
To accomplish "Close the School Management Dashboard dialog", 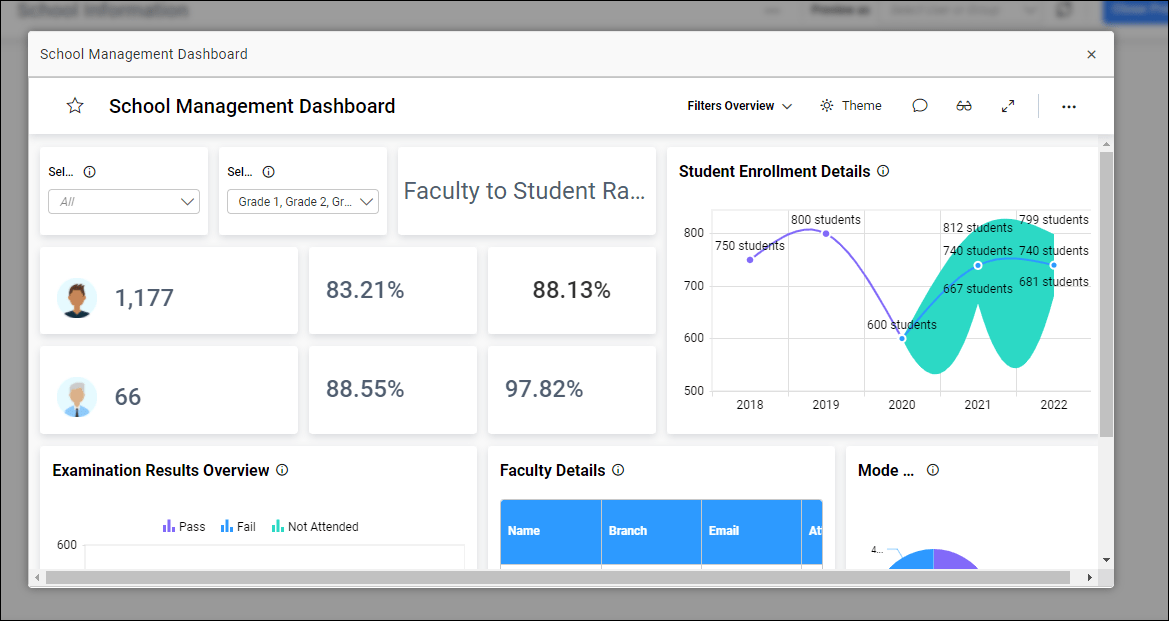I will (1091, 55).
